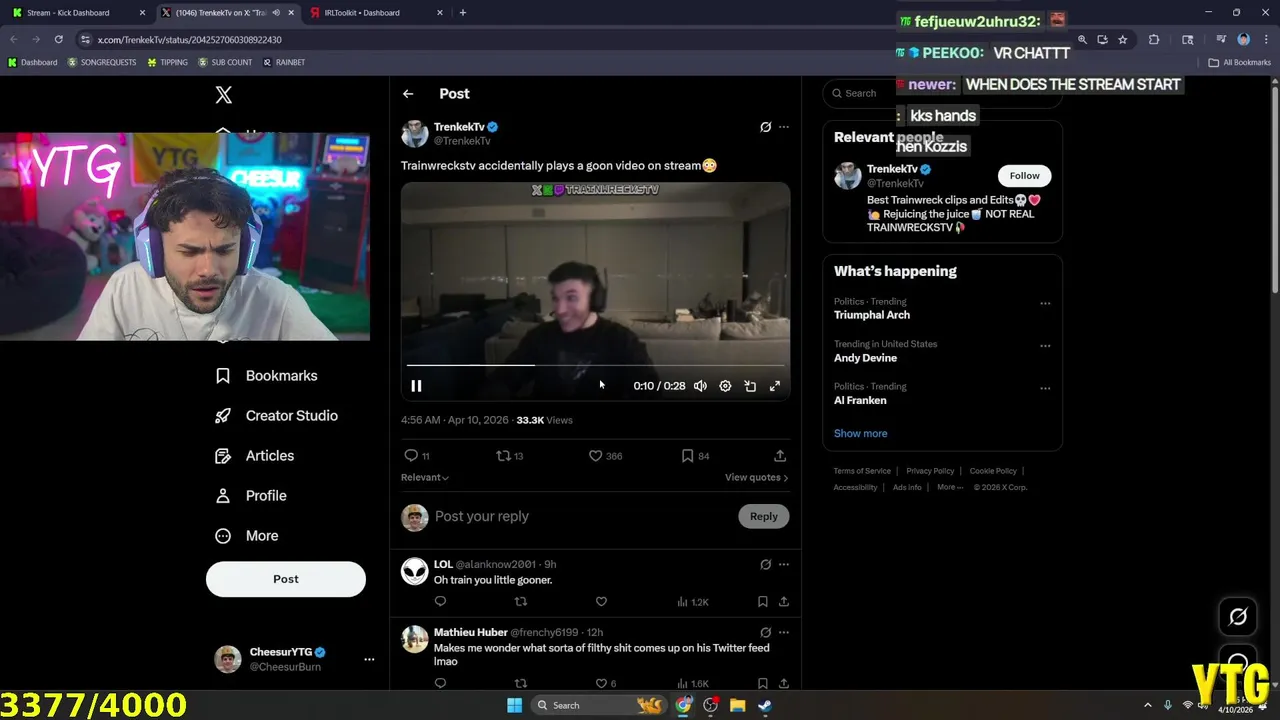Bookmark this page with the star icon
The image size is (1280, 720).
click(x=1123, y=40)
